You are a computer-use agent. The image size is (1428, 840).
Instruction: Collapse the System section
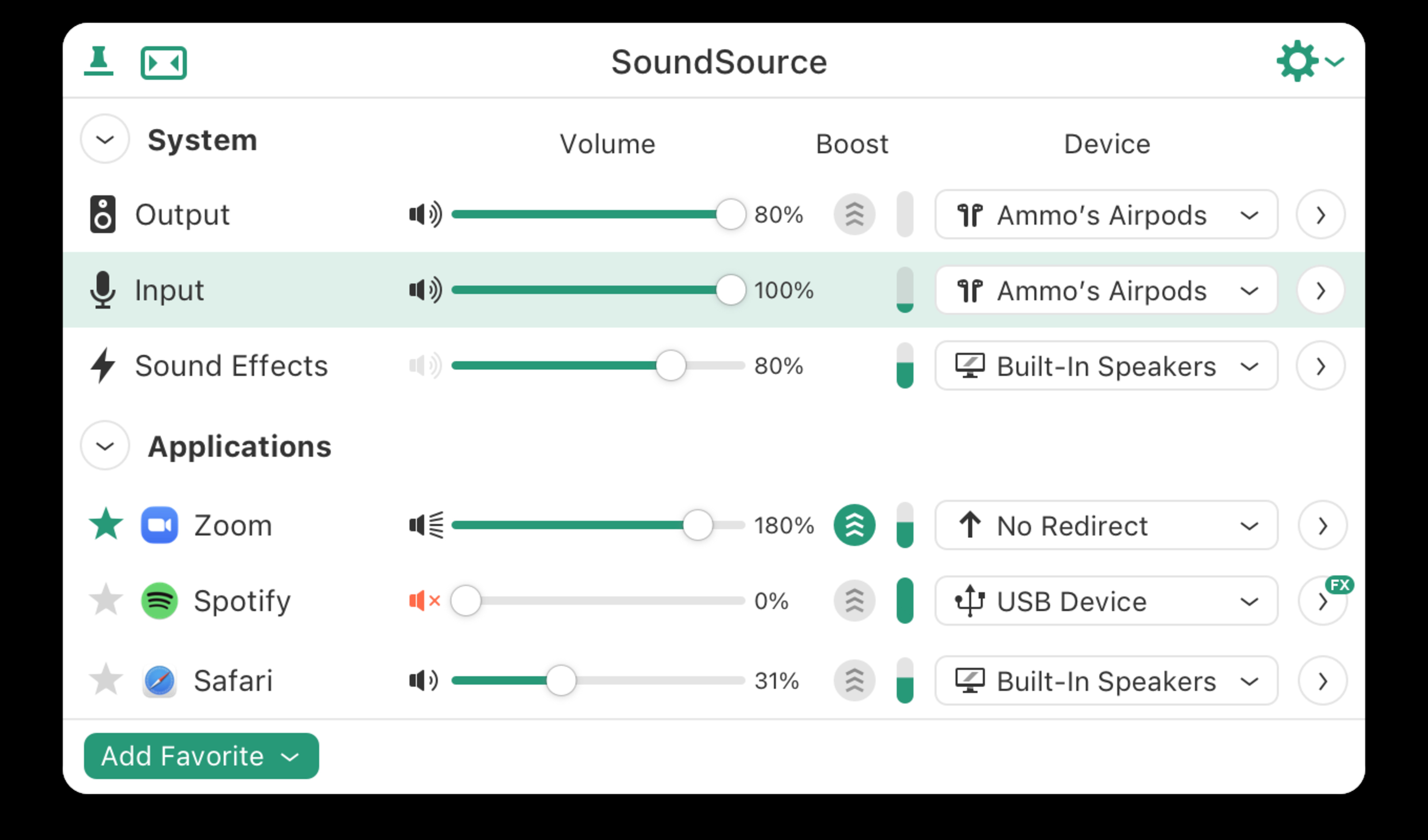(x=105, y=139)
